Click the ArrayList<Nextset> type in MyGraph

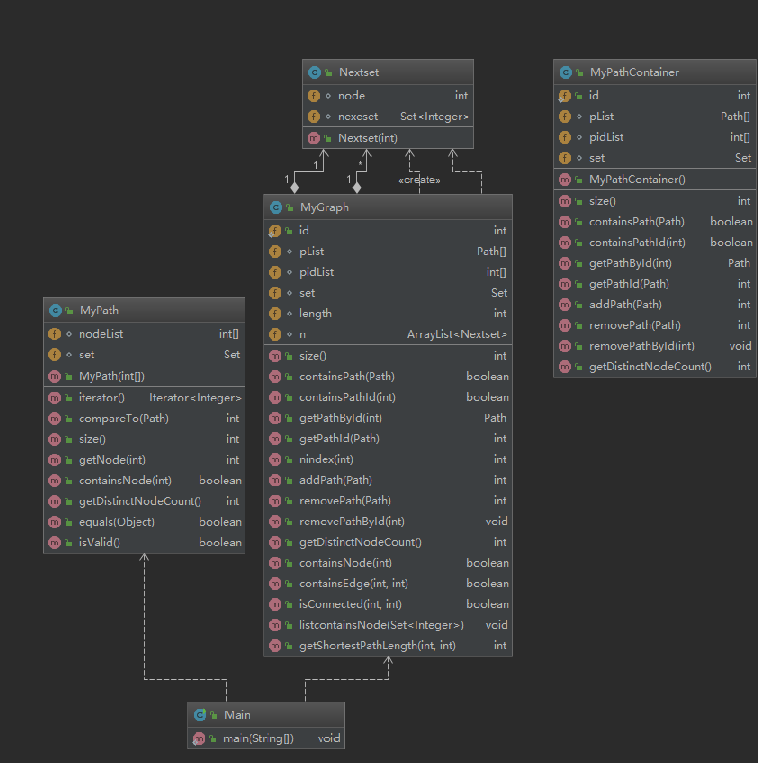tap(457, 334)
